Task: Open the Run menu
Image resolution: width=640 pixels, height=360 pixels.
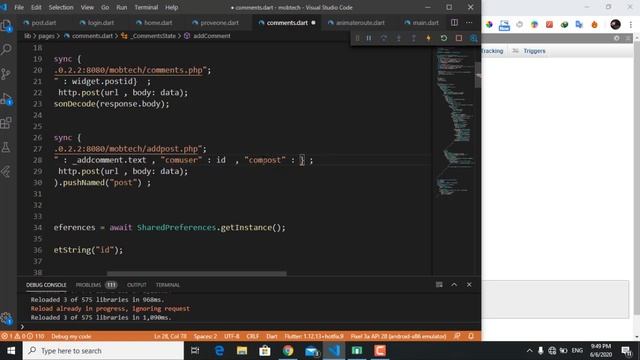Action: [x=122, y=7]
